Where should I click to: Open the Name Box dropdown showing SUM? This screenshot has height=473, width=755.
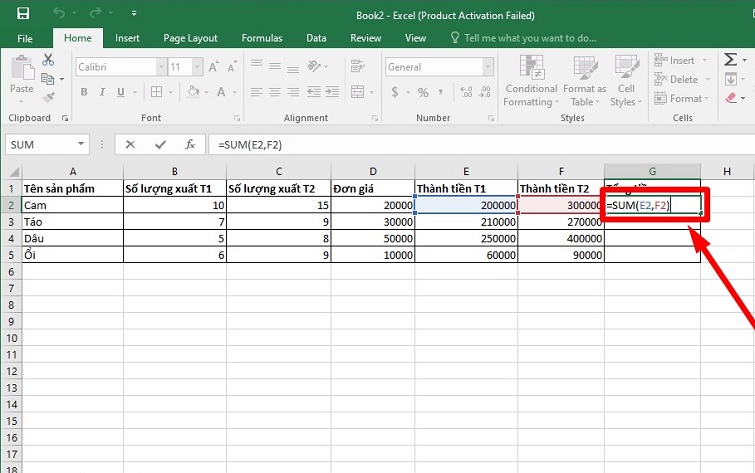80,144
